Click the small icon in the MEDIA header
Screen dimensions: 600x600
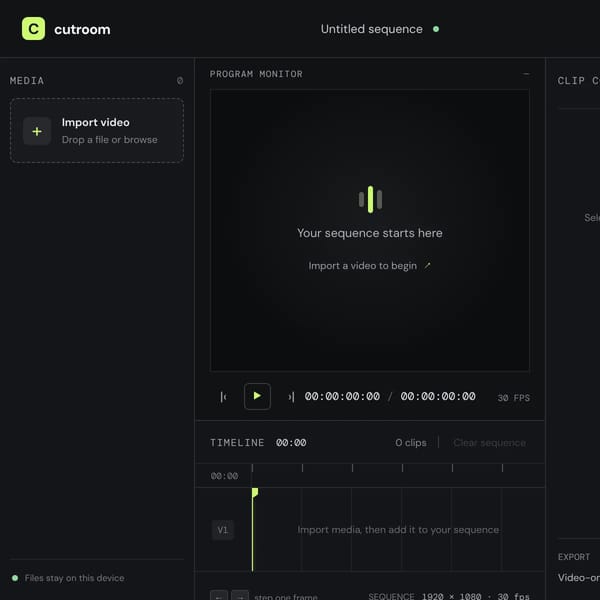click(x=179, y=81)
